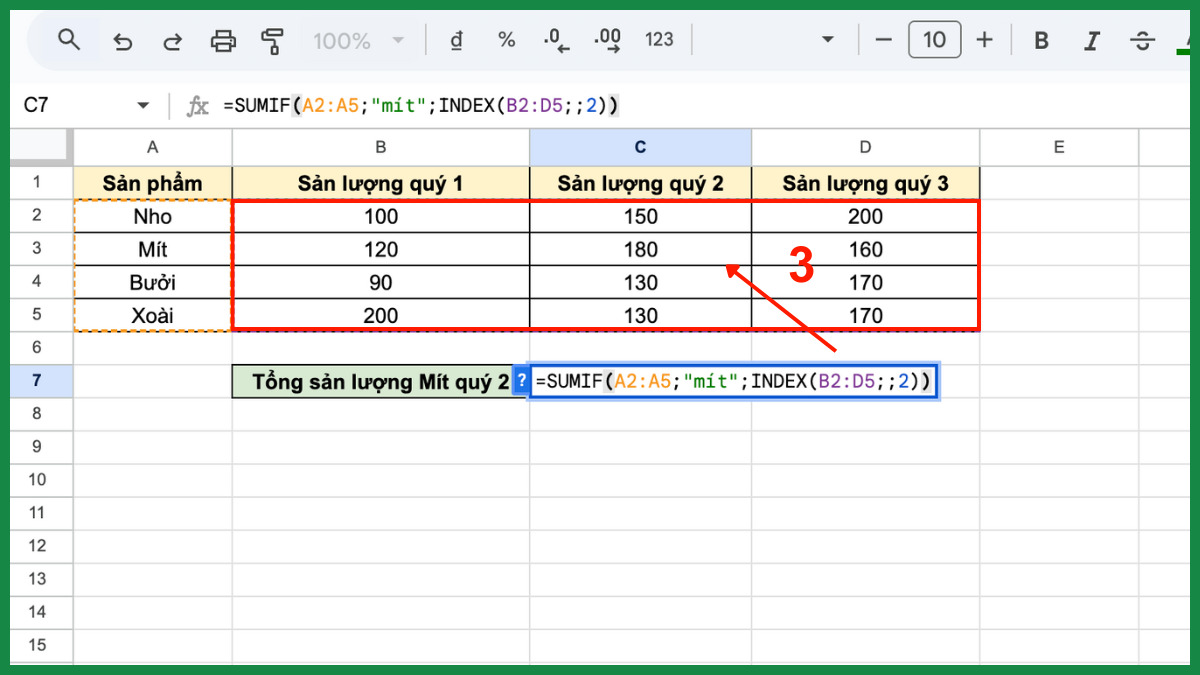Viewport: 1200px width, 675px height.
Task: Select row 7 header
Action: (37, 381)
